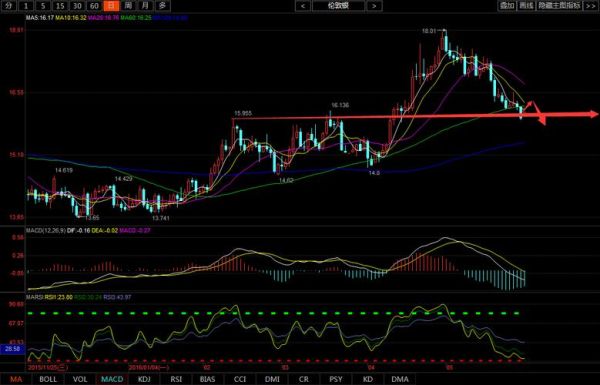This screenshot has width=600, height=385.
Task: Select the RSI indicator tab
Action: (176, 379)
